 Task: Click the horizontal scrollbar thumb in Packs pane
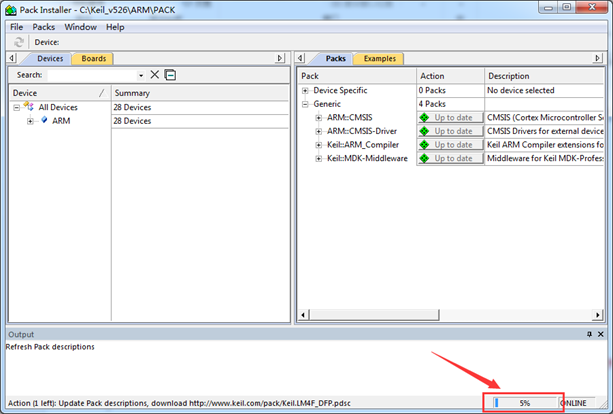point(374,314)
